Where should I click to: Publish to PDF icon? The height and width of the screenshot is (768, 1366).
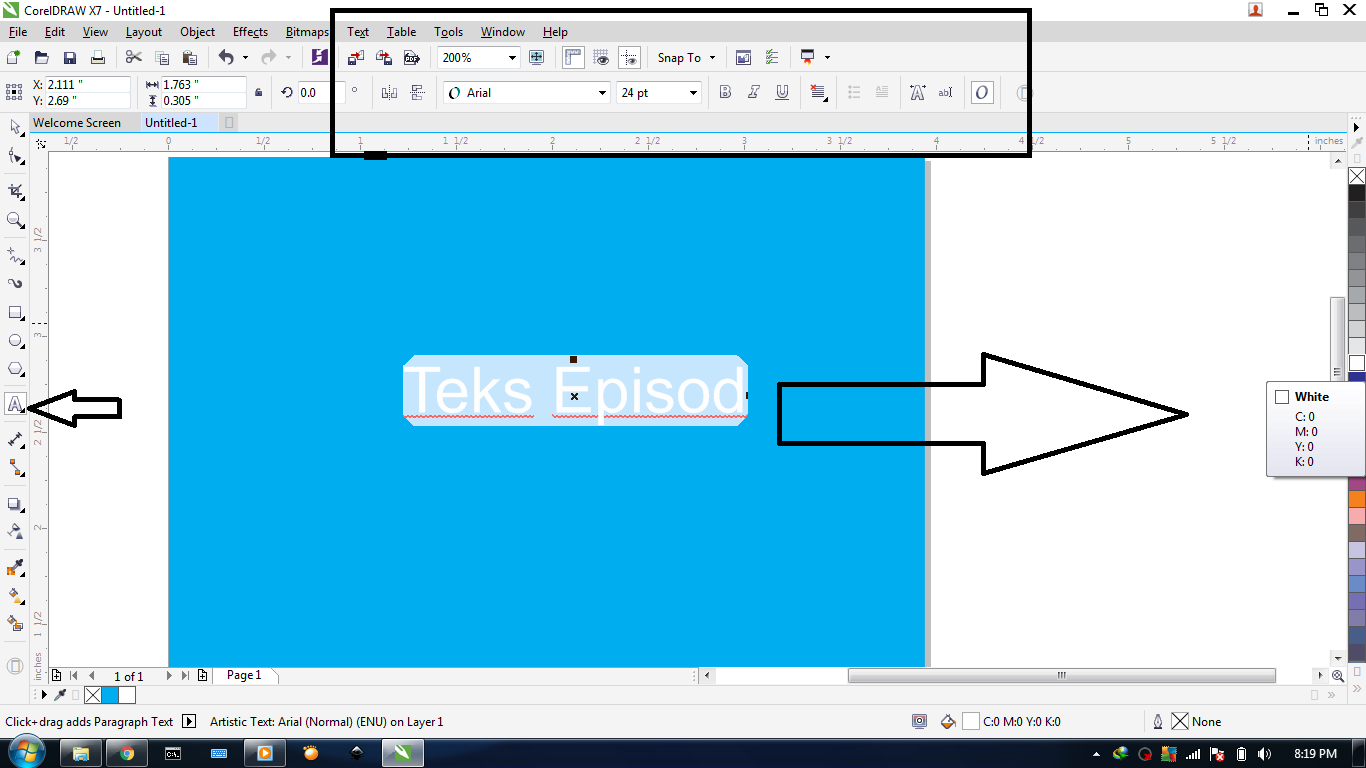411,58
